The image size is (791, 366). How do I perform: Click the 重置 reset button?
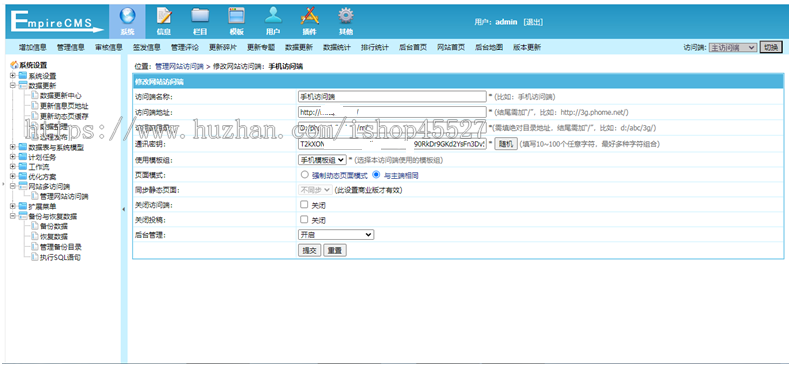pos(335,251)
